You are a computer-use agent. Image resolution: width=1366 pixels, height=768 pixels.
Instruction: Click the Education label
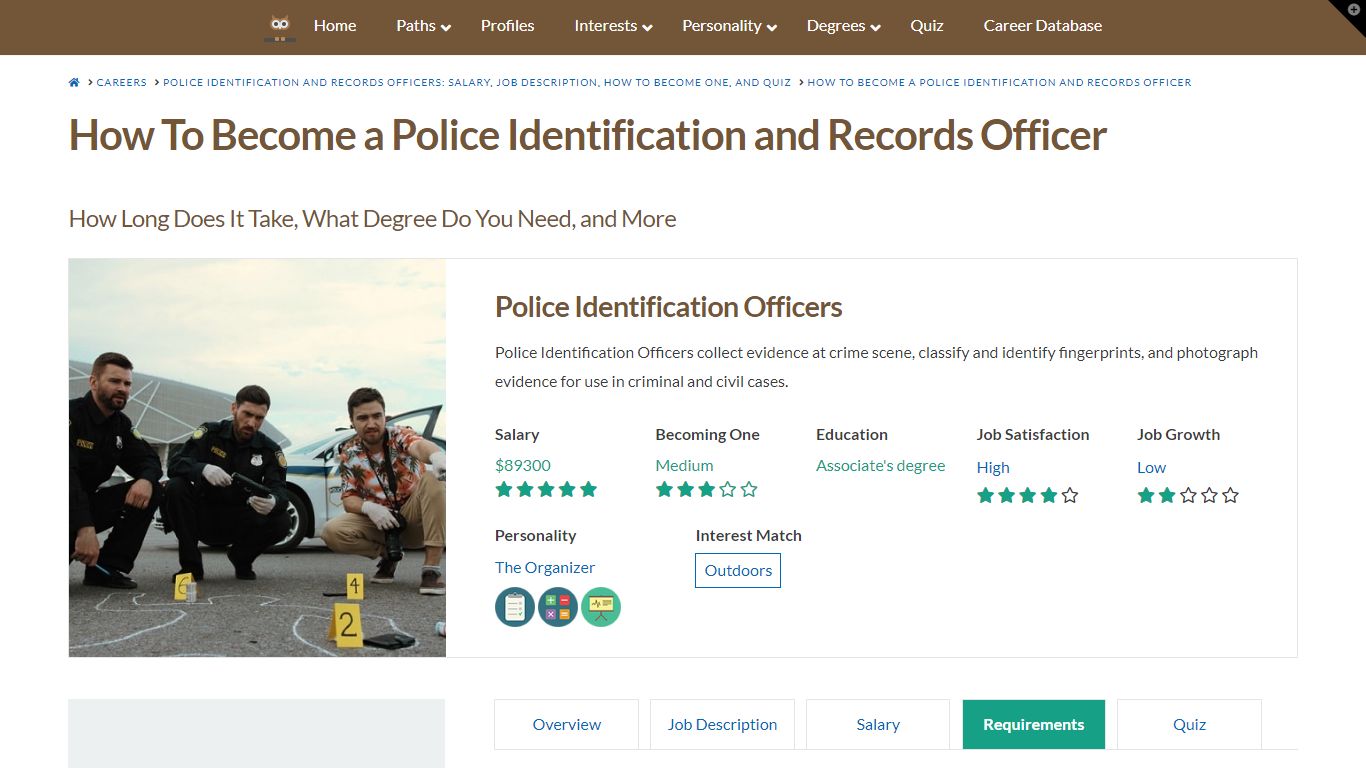[x=852, y=434]
